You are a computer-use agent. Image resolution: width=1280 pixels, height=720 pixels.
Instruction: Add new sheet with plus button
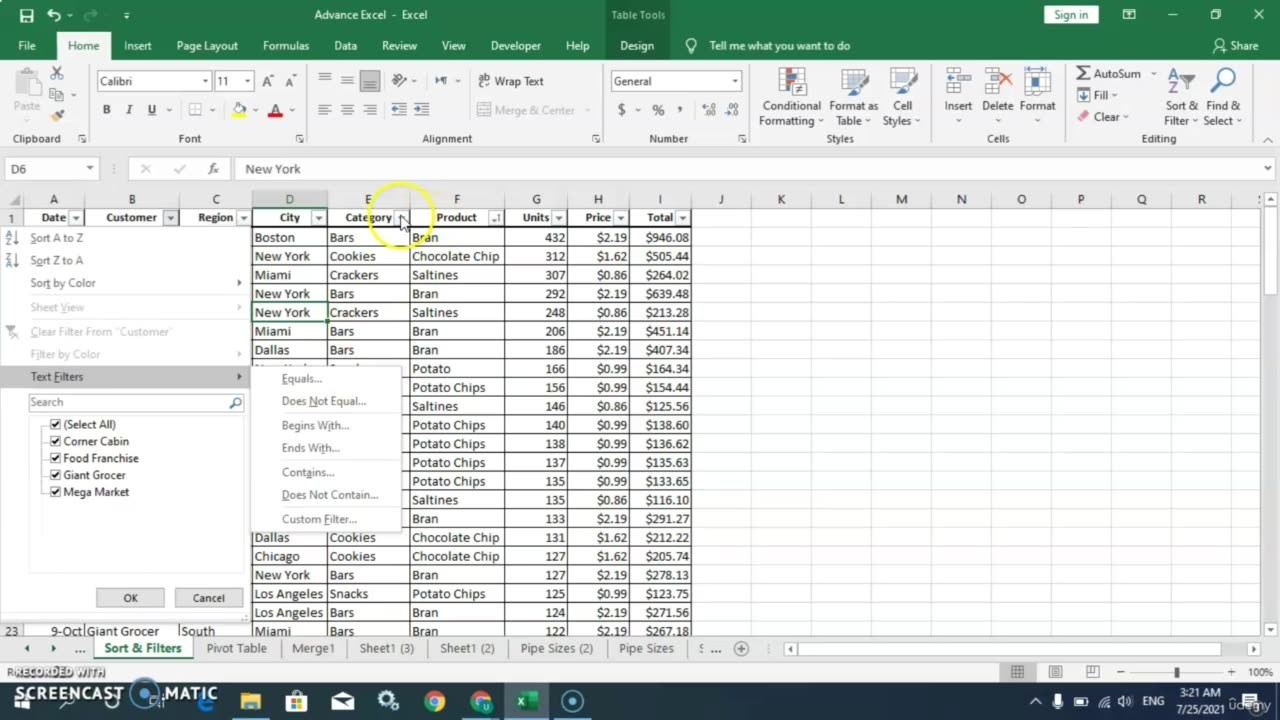coord(741,648)
